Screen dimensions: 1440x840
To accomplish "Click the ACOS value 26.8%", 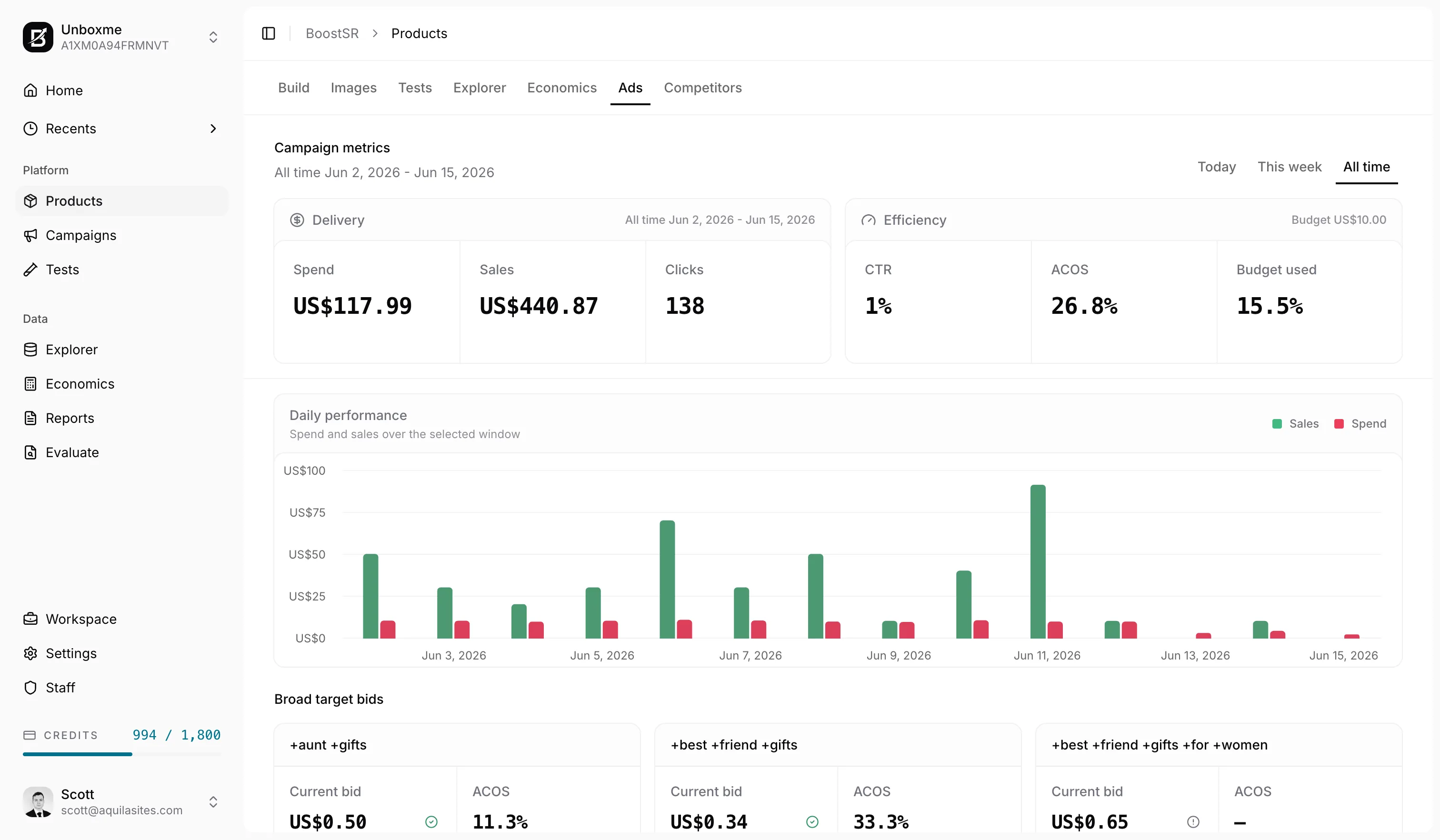I will 1084,306.
